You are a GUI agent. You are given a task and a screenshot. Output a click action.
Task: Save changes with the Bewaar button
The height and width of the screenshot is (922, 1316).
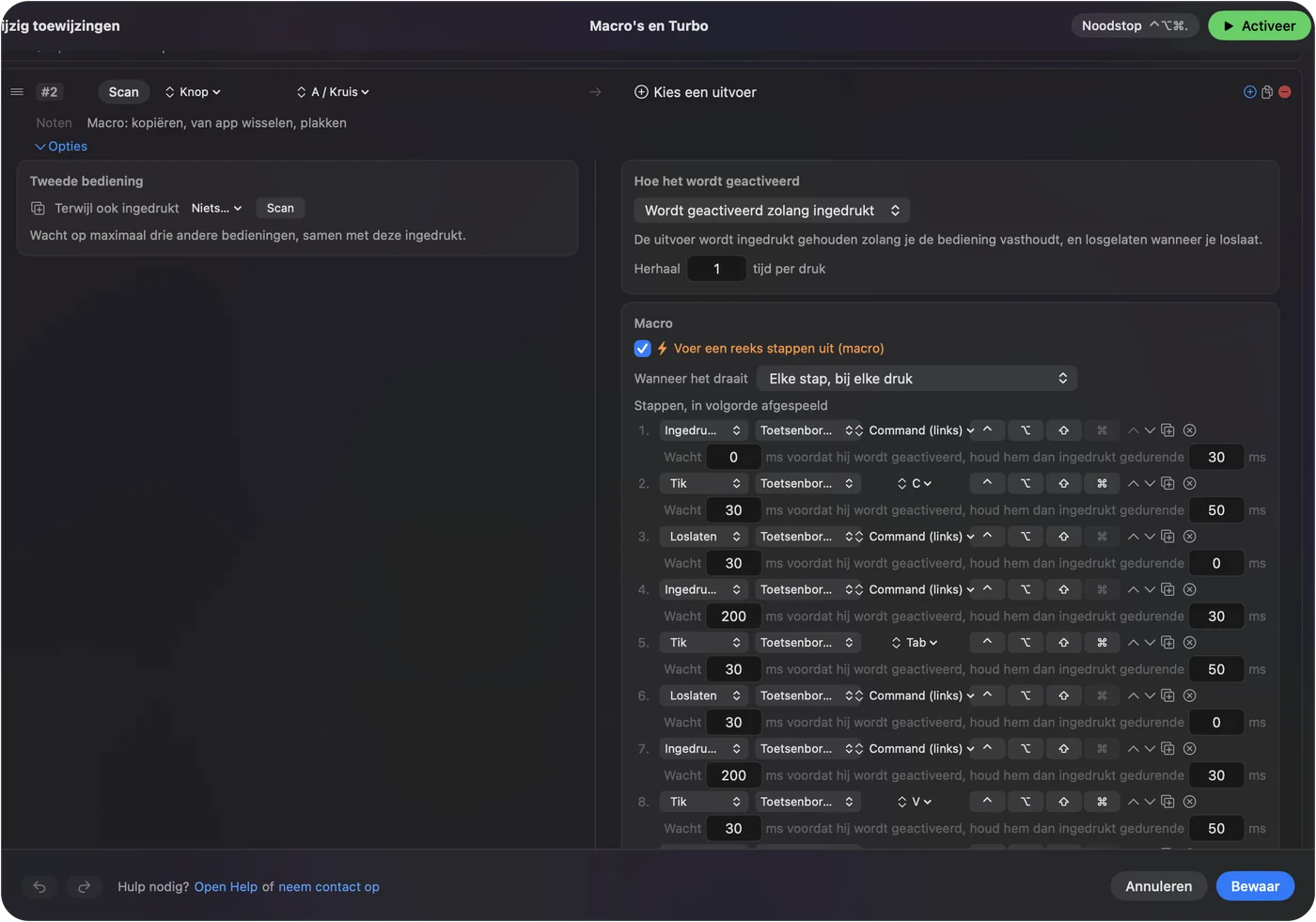(1255, 886)
